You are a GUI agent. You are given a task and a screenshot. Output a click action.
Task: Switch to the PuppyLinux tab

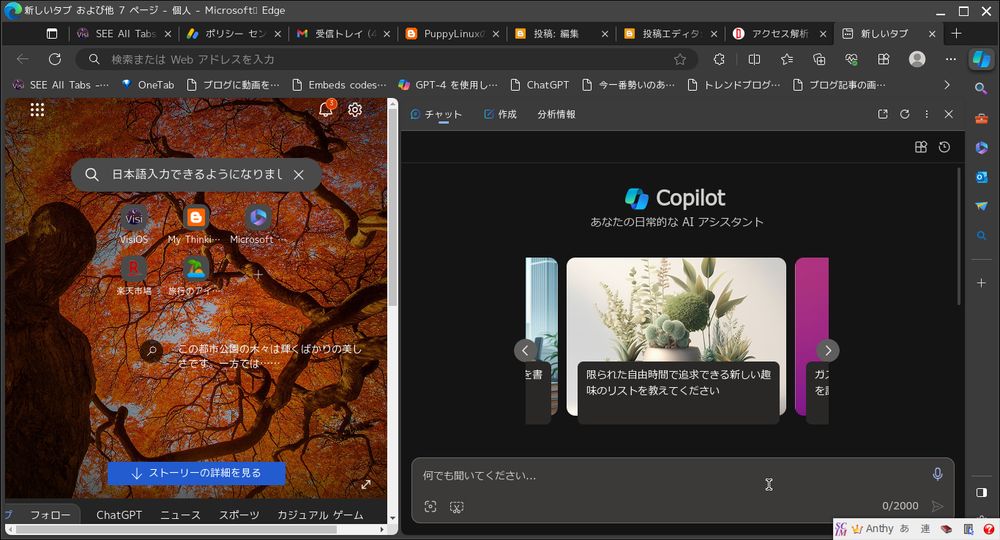(452, 34)
